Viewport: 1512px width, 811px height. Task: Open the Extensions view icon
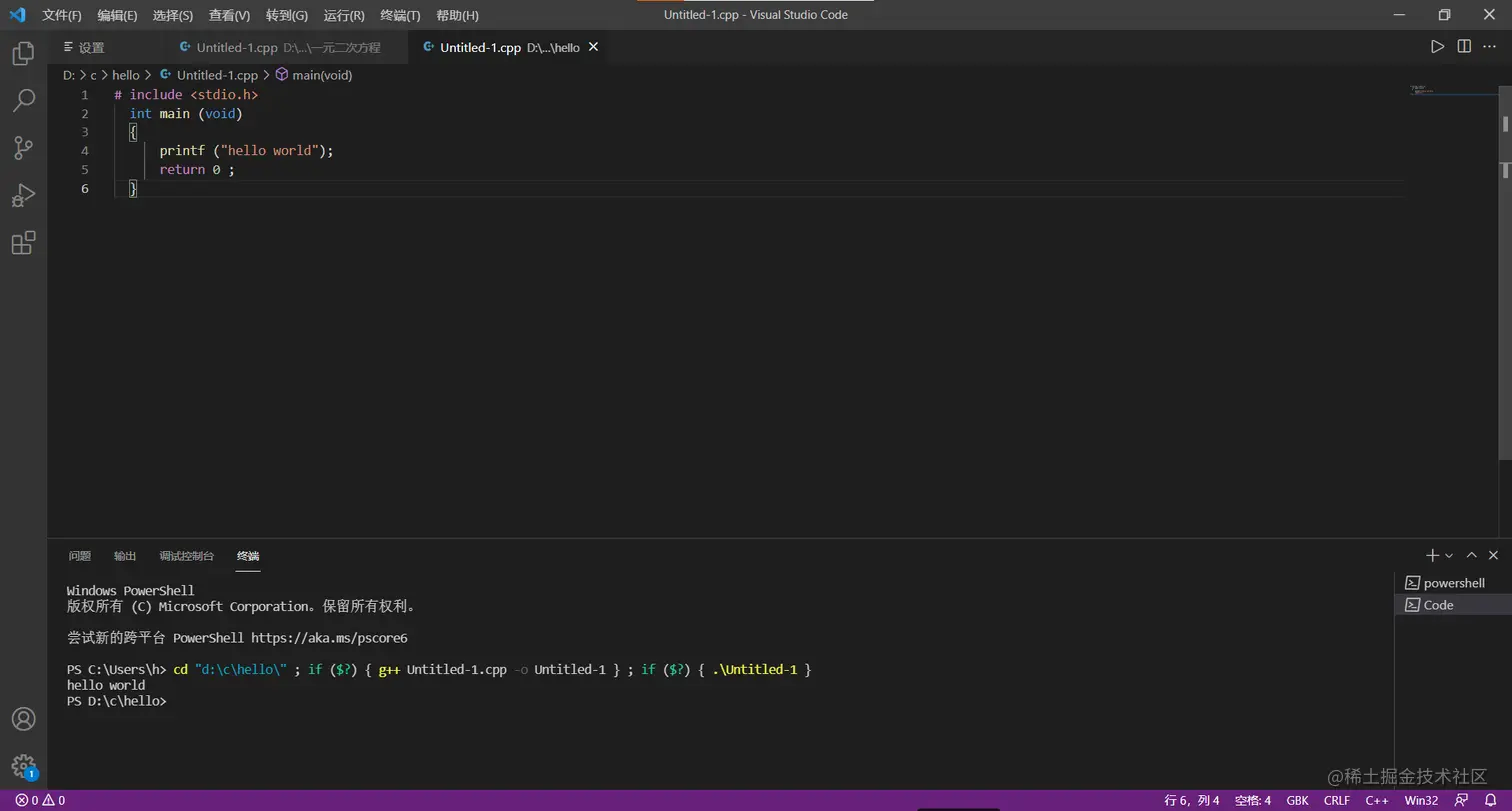[x=23, y=243]
